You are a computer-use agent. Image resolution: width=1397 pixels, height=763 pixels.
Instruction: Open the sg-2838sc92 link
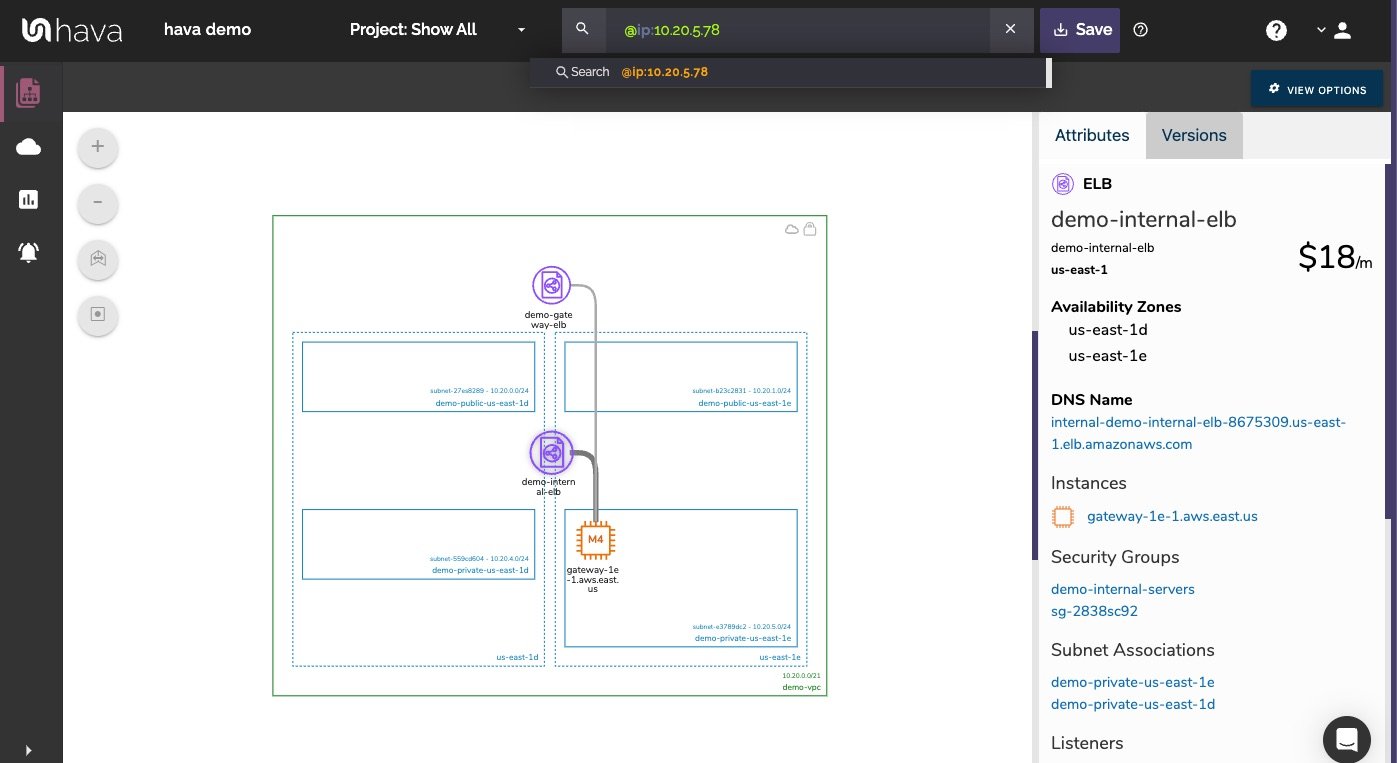pos(1094,611)
